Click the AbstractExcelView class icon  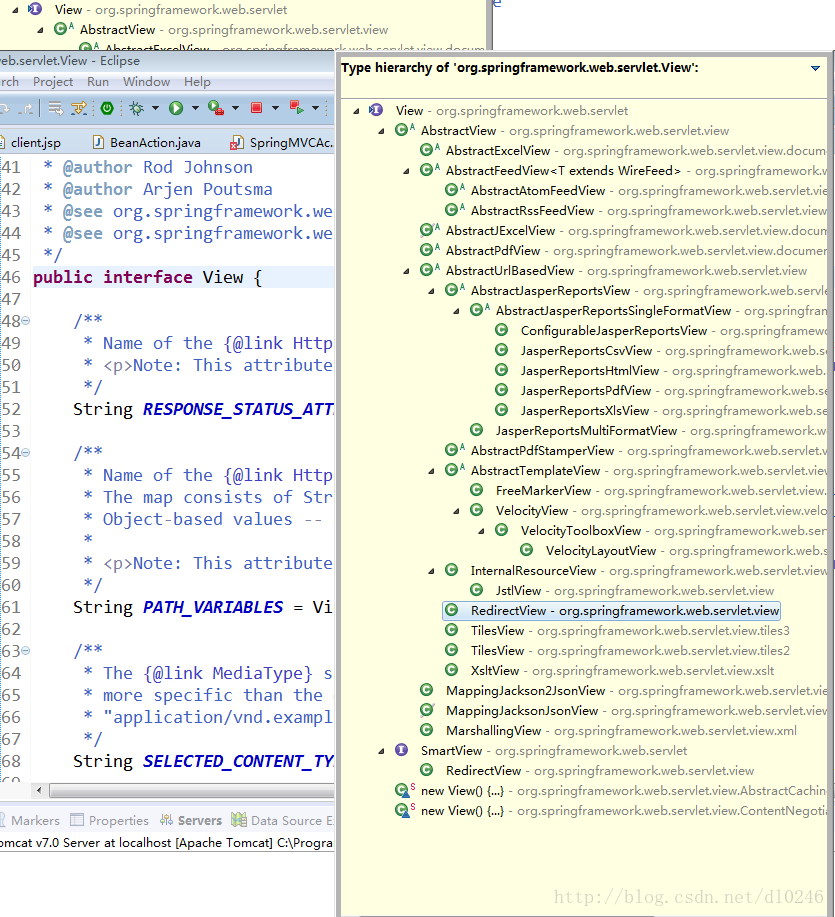(x=429, y=150)
